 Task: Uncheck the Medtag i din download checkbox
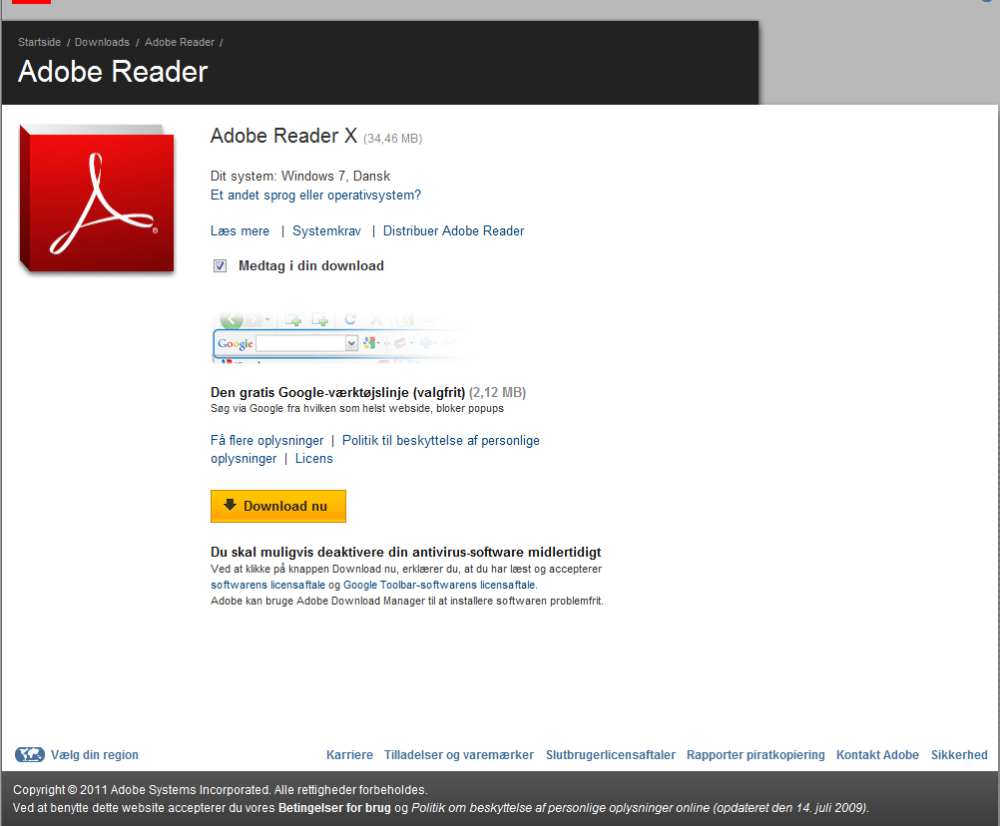click(x=220, y=266)
